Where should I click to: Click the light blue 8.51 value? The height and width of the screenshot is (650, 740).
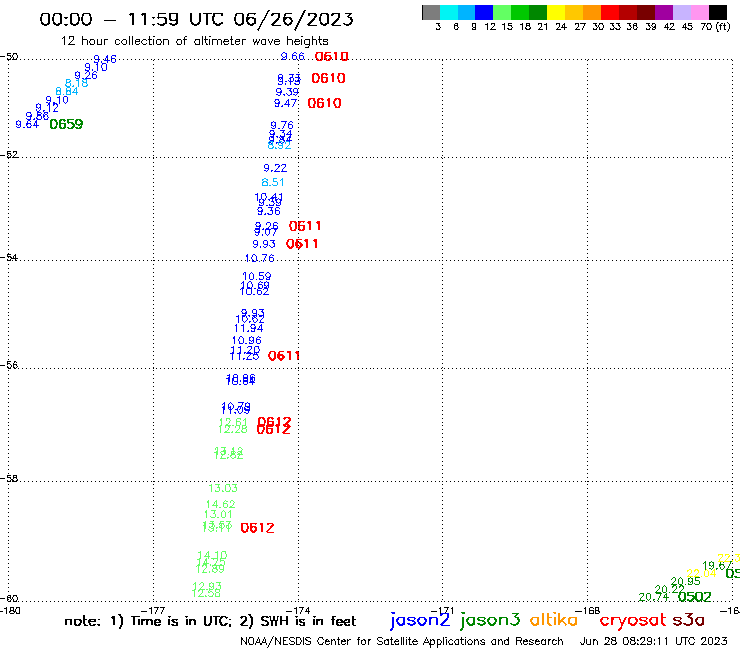click(273, 182)
